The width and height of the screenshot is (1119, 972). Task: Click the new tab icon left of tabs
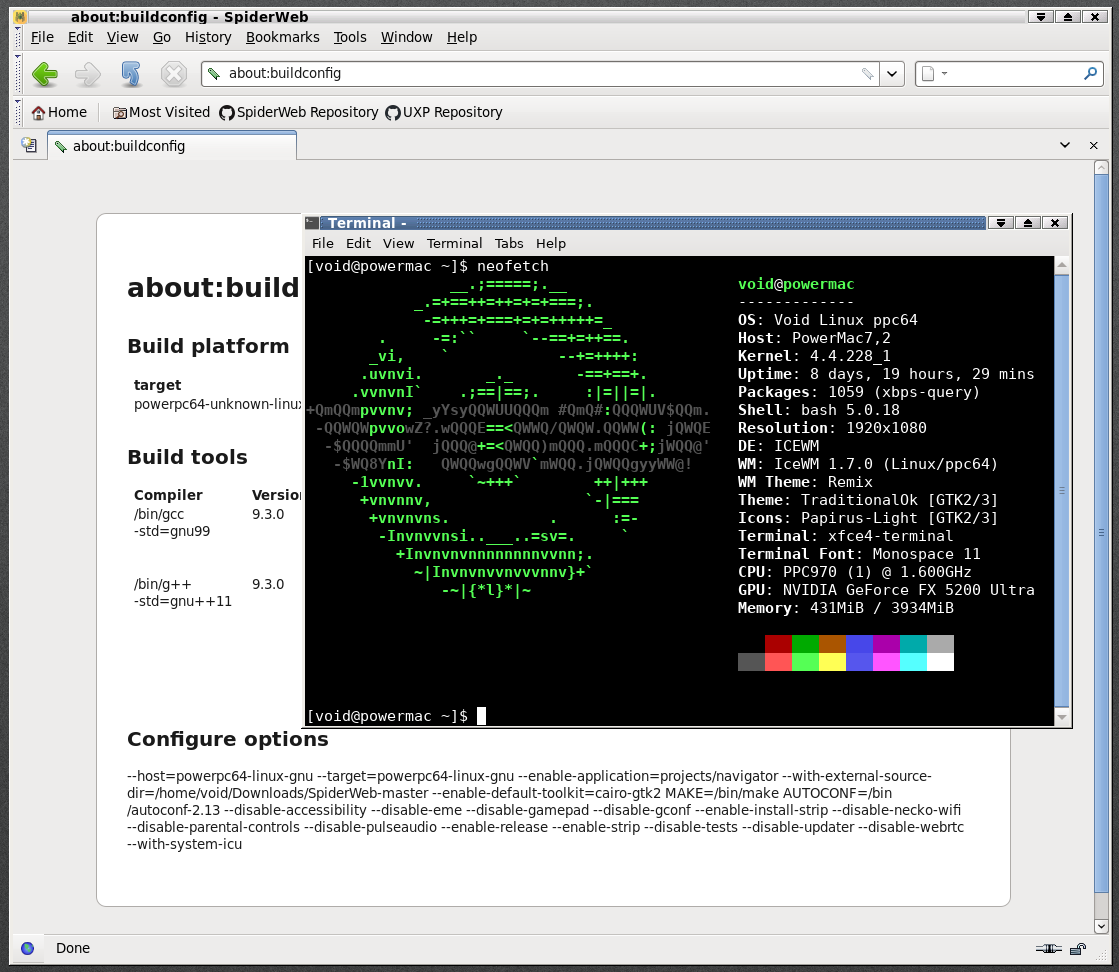tap(29, 145)
